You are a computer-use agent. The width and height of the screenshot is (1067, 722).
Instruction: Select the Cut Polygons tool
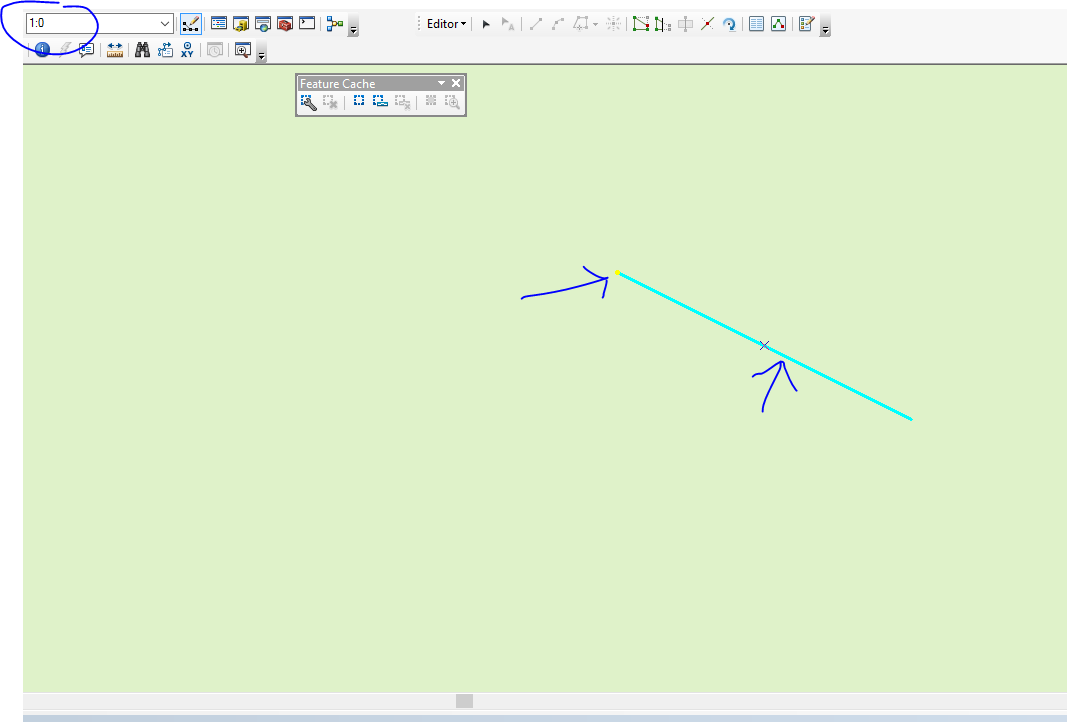(x=685, y=24)
